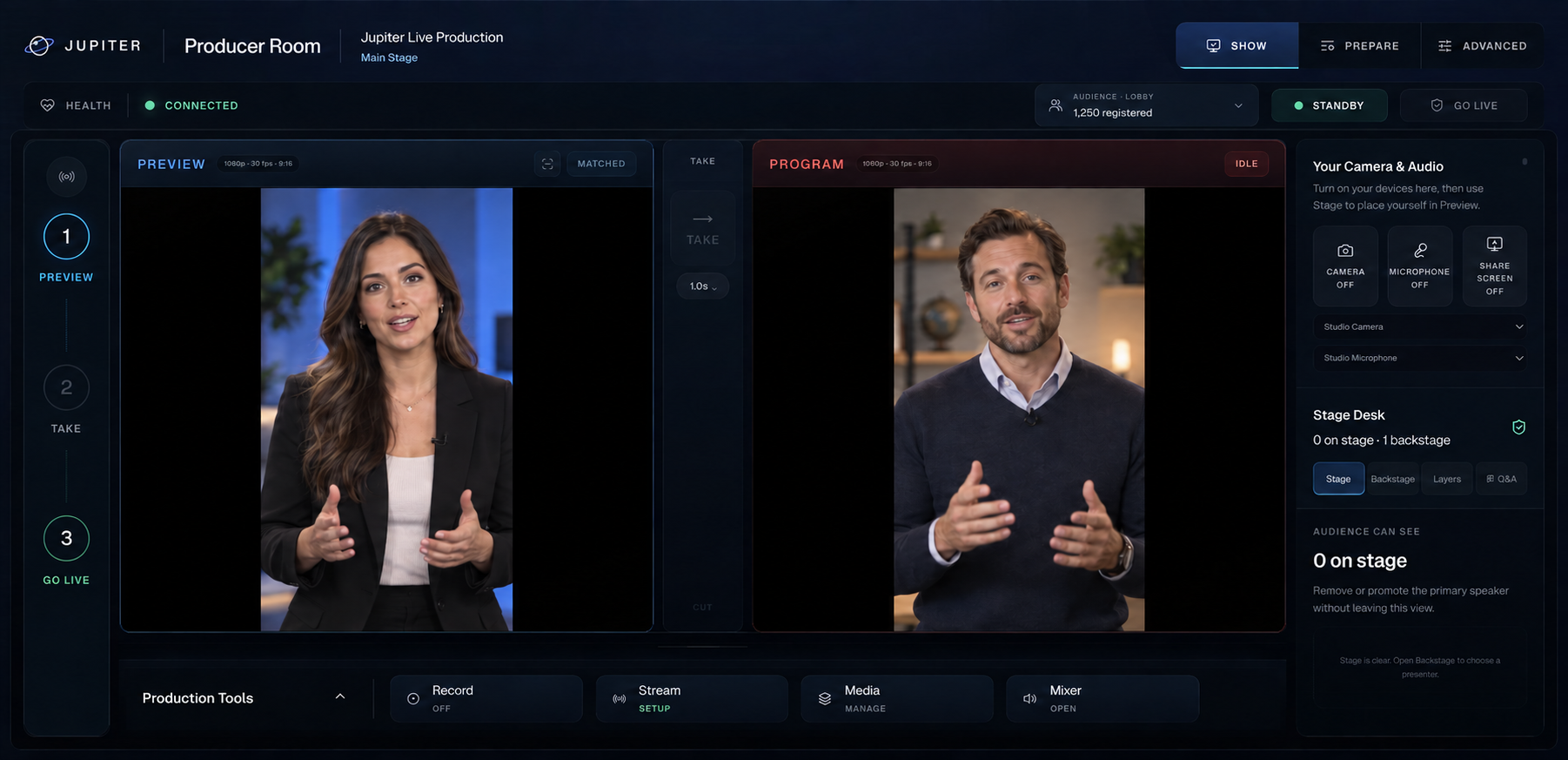Click the Go Live button
1568x760 pixels.
(1464, 105)
